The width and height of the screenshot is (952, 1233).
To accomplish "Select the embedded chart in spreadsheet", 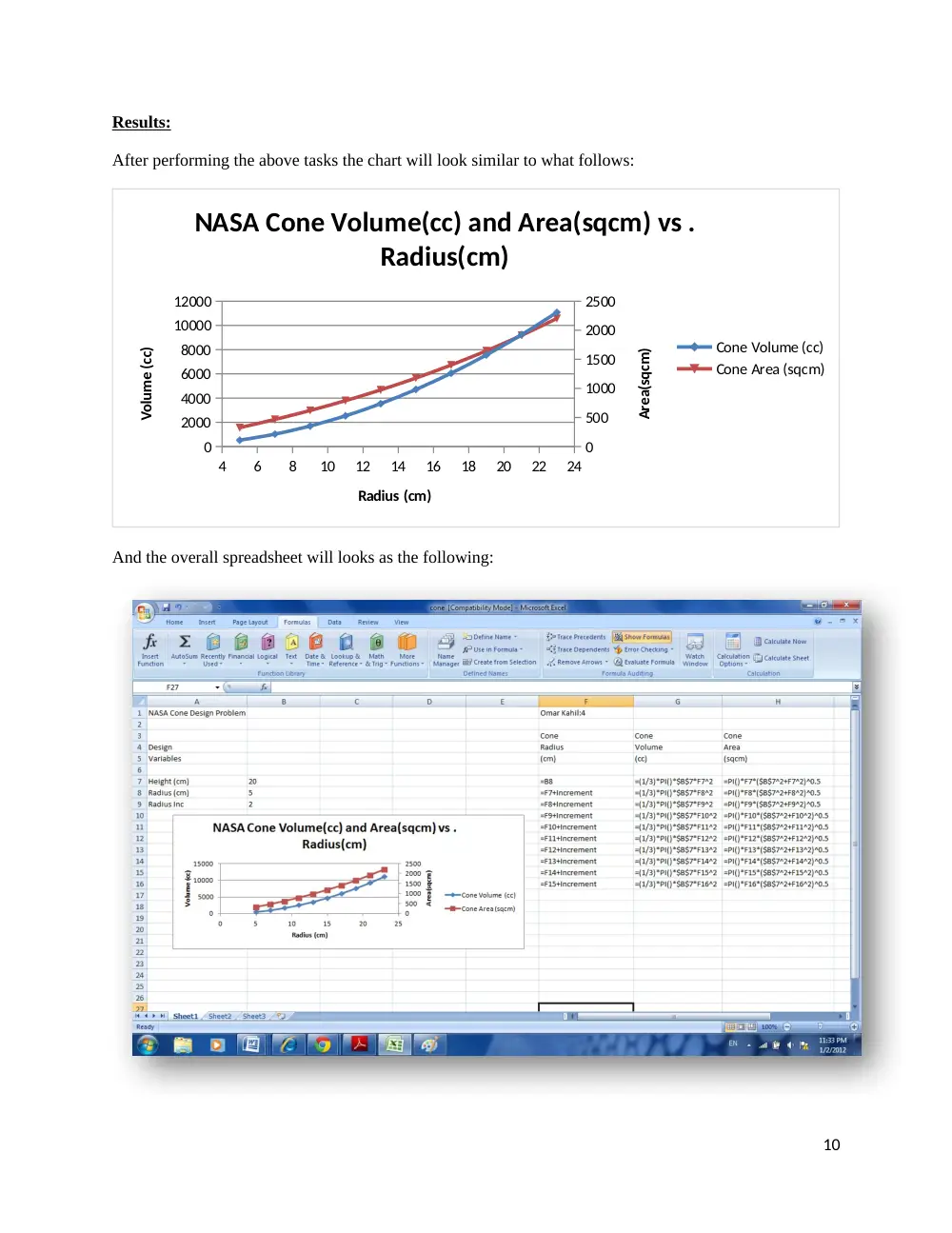I will pyautogui.click(x=348, y=883).
